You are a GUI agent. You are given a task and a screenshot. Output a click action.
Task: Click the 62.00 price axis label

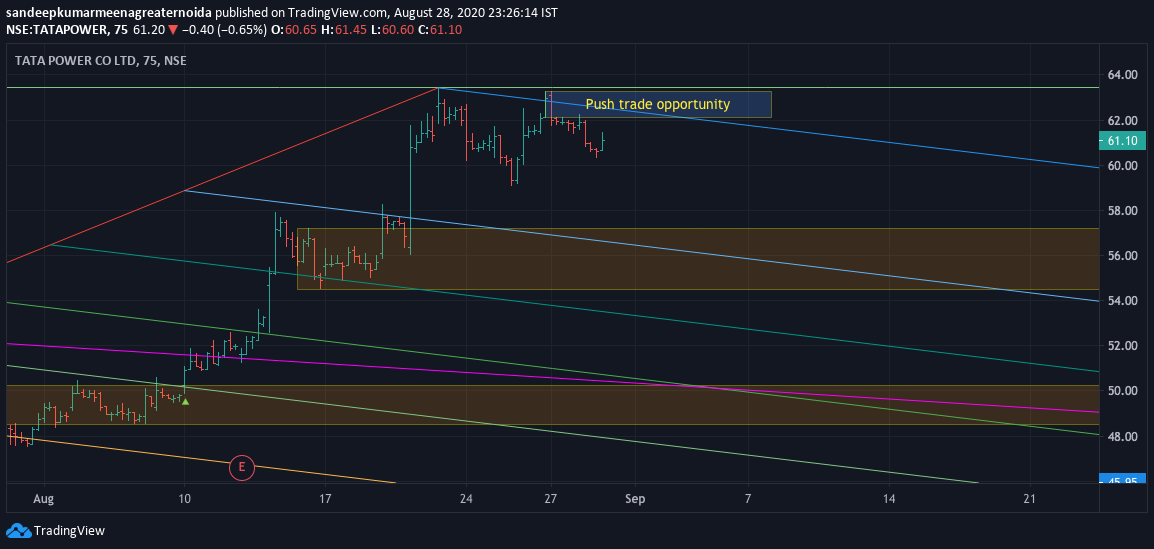1123,121
